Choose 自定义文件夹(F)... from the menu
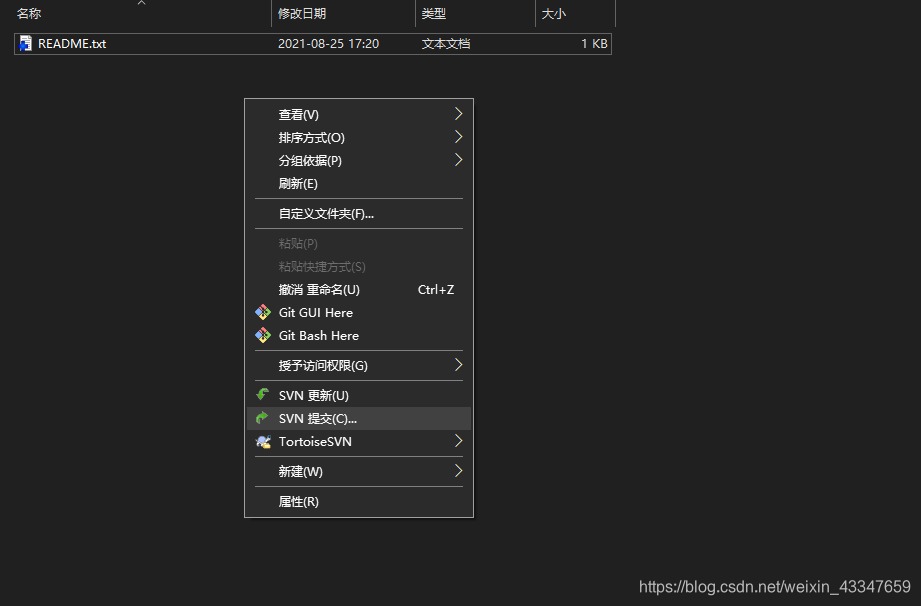This screenshot has height=606, width=921. (359, 214)
